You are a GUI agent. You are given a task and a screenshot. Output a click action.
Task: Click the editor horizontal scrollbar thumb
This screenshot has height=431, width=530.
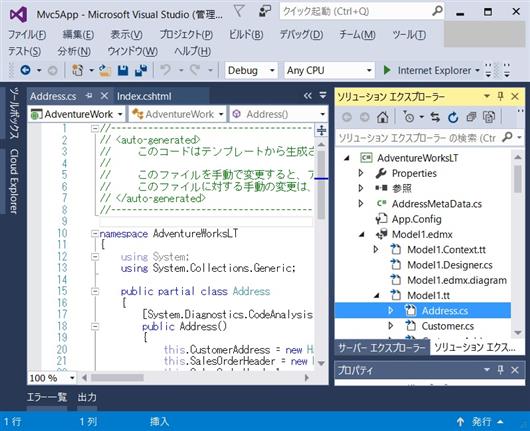(x=117, y=378)
